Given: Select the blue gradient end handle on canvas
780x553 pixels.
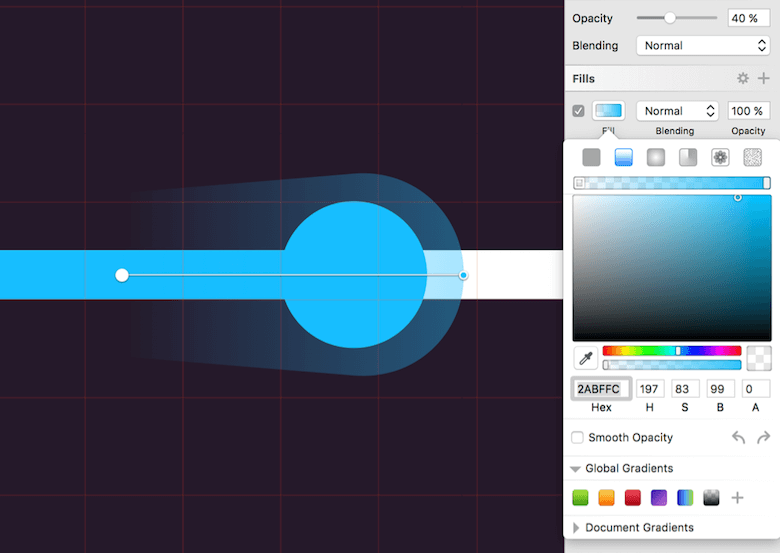Looking at the screenshot, I should click(463, 275).
